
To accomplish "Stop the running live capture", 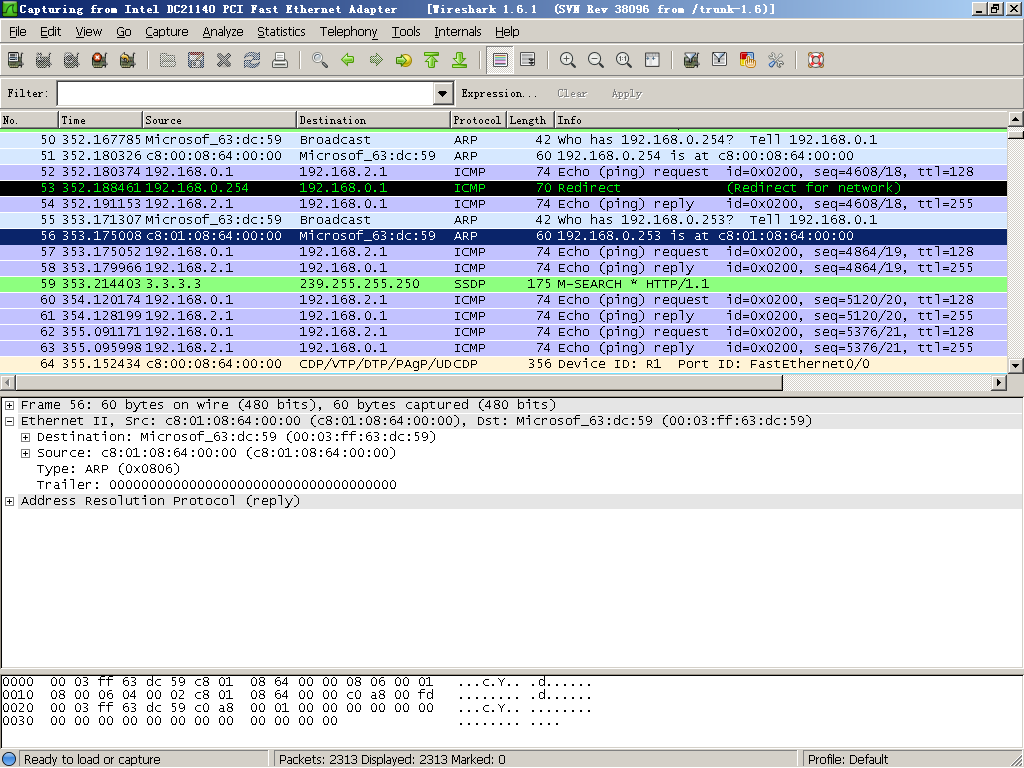I will (100, 61).
